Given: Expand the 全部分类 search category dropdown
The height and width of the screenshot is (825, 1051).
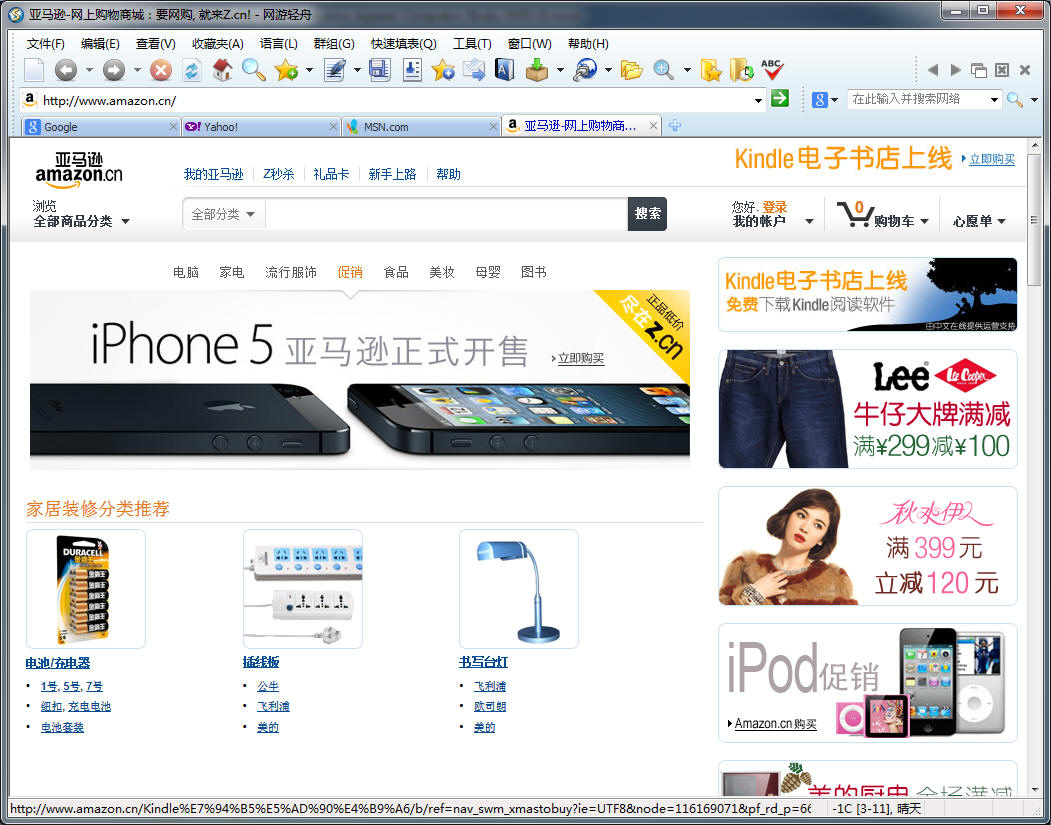Looking at the screenshot, I should click(224, 214).
